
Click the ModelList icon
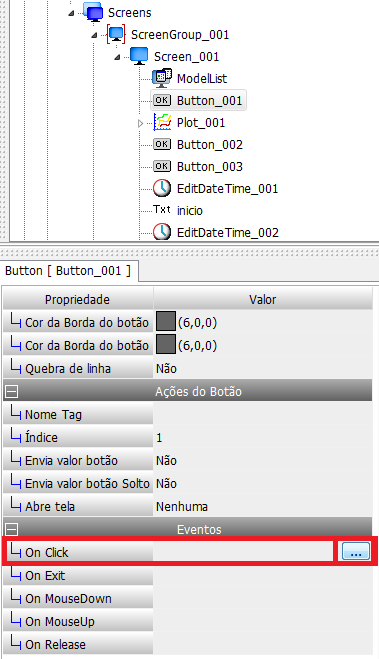click(x=162, y=78)
